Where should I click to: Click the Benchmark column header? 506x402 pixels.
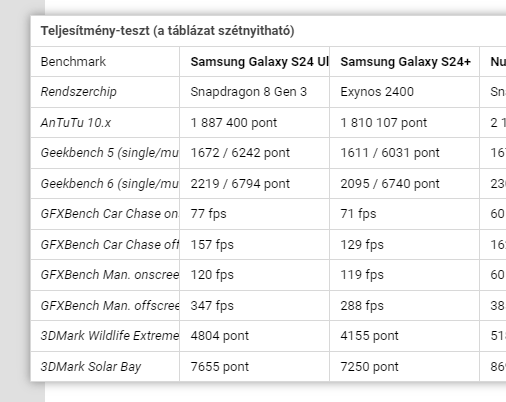[x=73, y=62]
